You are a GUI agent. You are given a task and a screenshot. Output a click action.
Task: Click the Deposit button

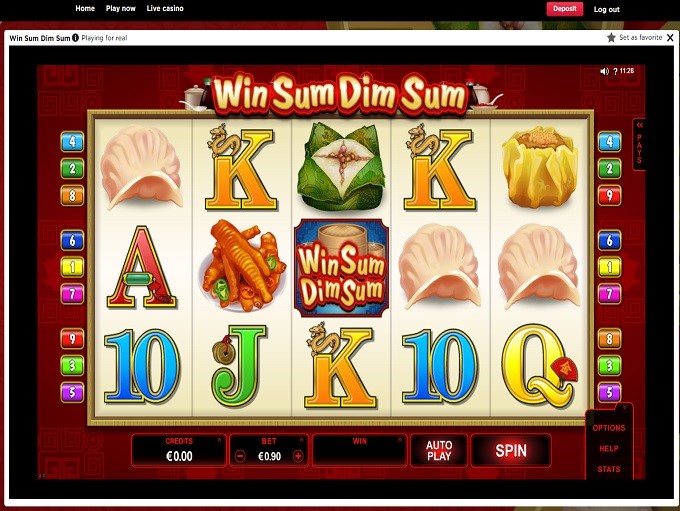pos(565,9)
